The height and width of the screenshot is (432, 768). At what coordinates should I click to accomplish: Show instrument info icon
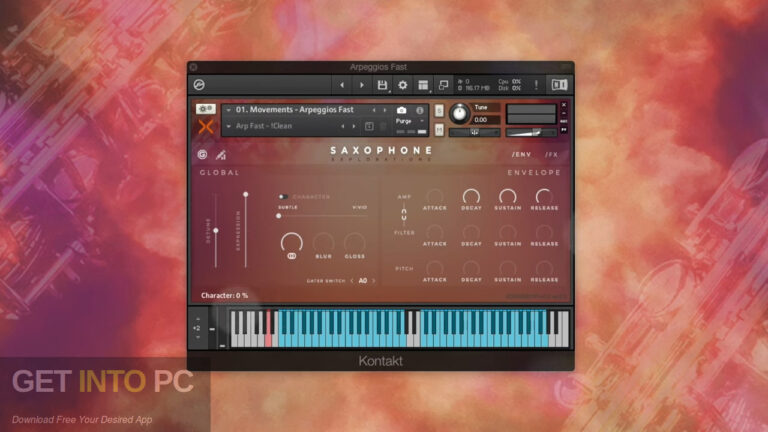coord(420,110)
